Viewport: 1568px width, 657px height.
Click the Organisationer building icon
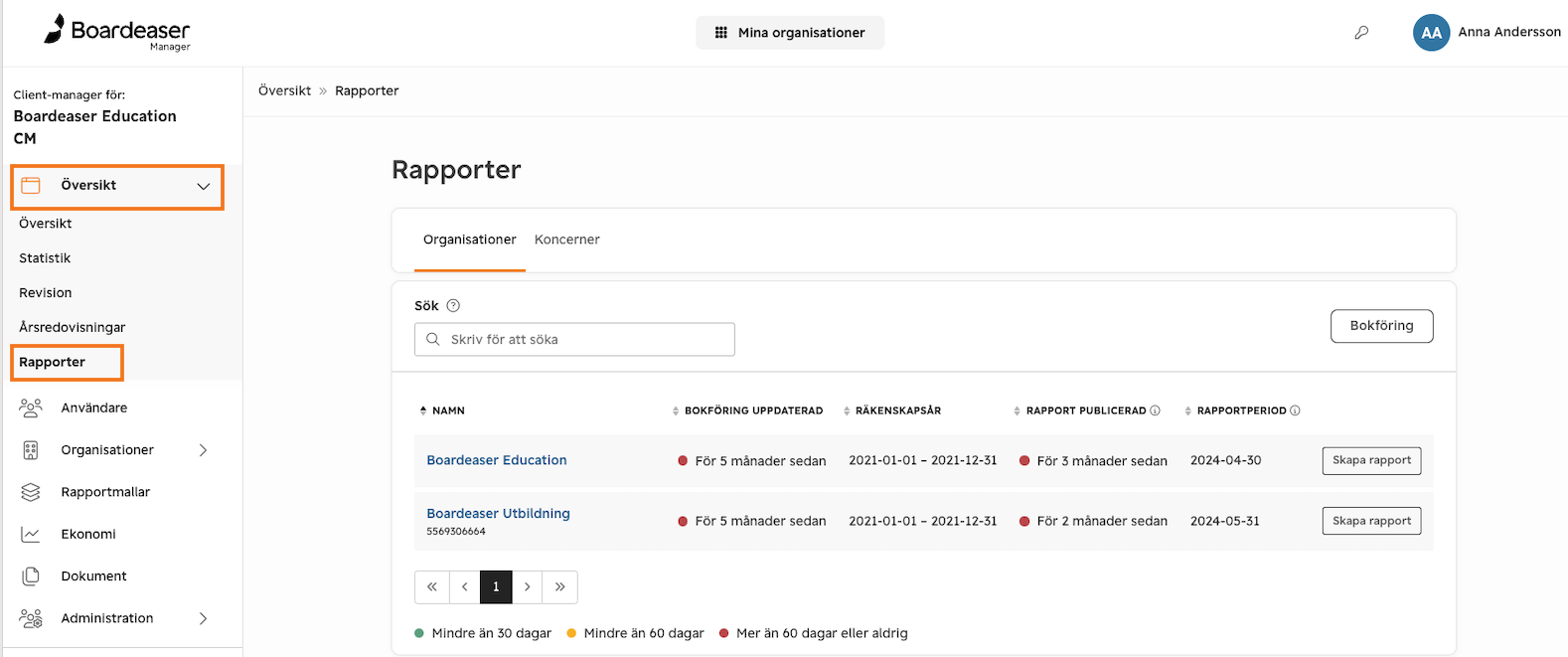(31, 450)
